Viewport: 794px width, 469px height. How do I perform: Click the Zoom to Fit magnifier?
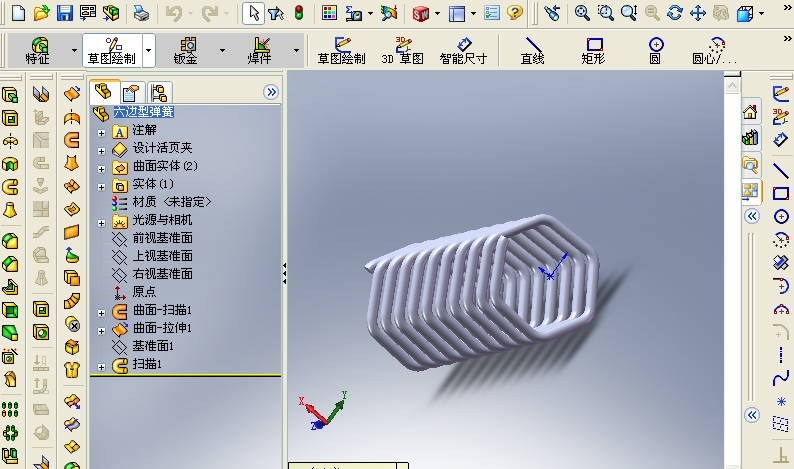(x=582, y=13)
